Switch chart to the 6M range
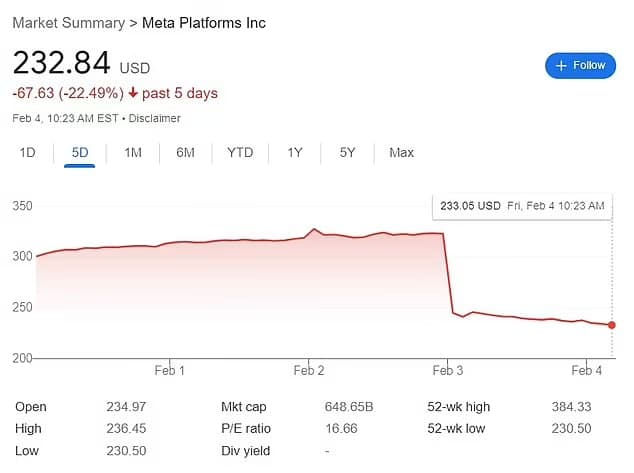This screenshot has height=473, width=634. [x=185, y=153]
